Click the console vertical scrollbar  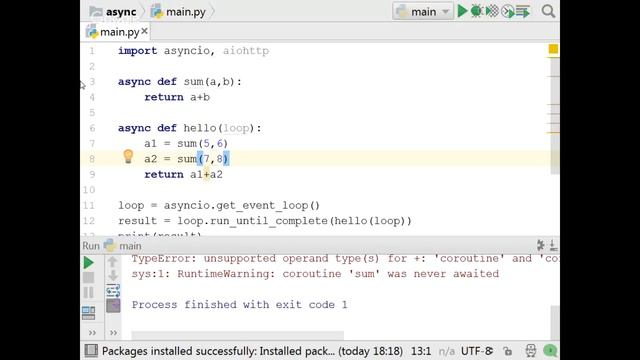click(555, 322)
